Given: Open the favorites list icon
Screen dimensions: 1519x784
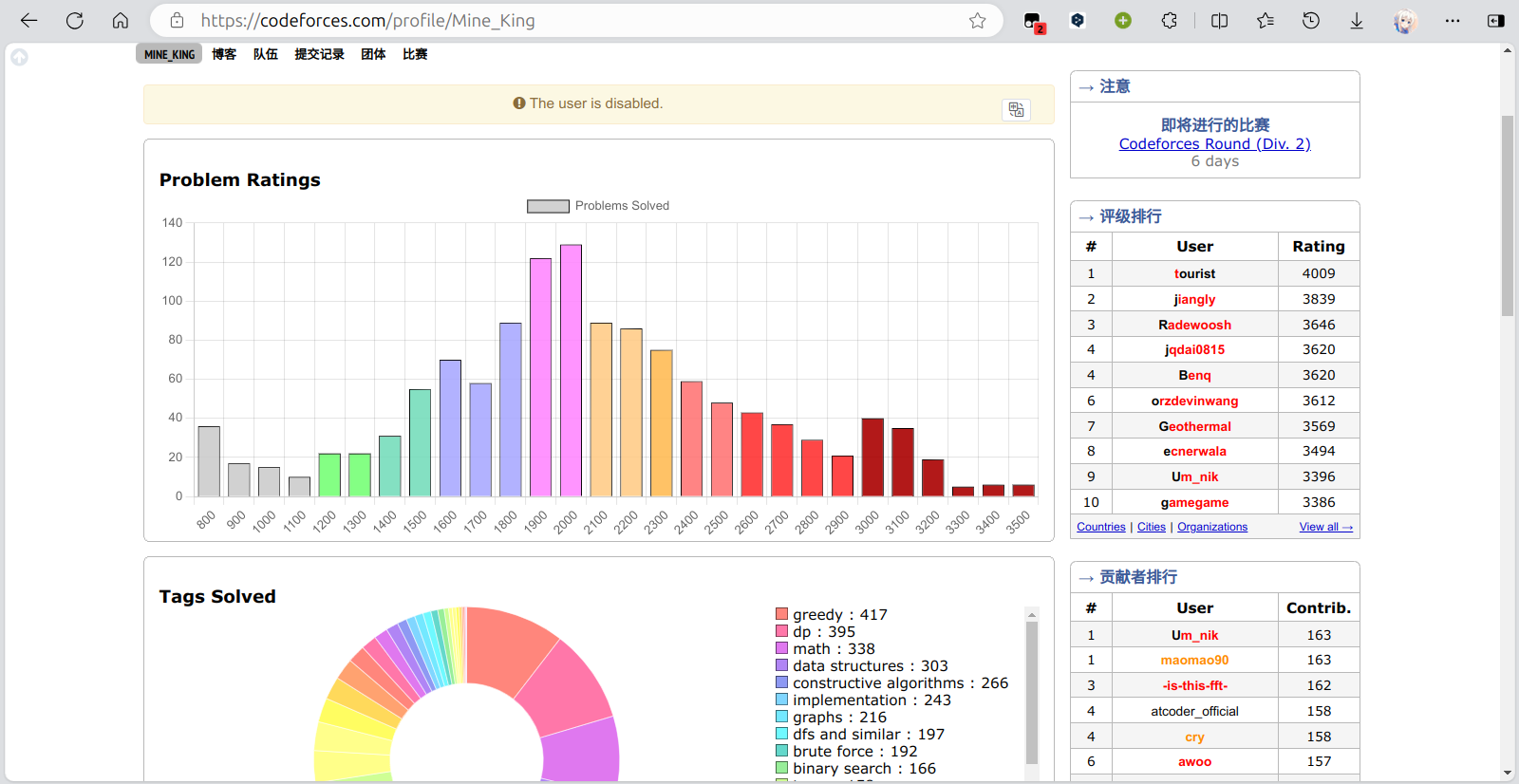Looking at the screenshot, I should click(1265, 20).
